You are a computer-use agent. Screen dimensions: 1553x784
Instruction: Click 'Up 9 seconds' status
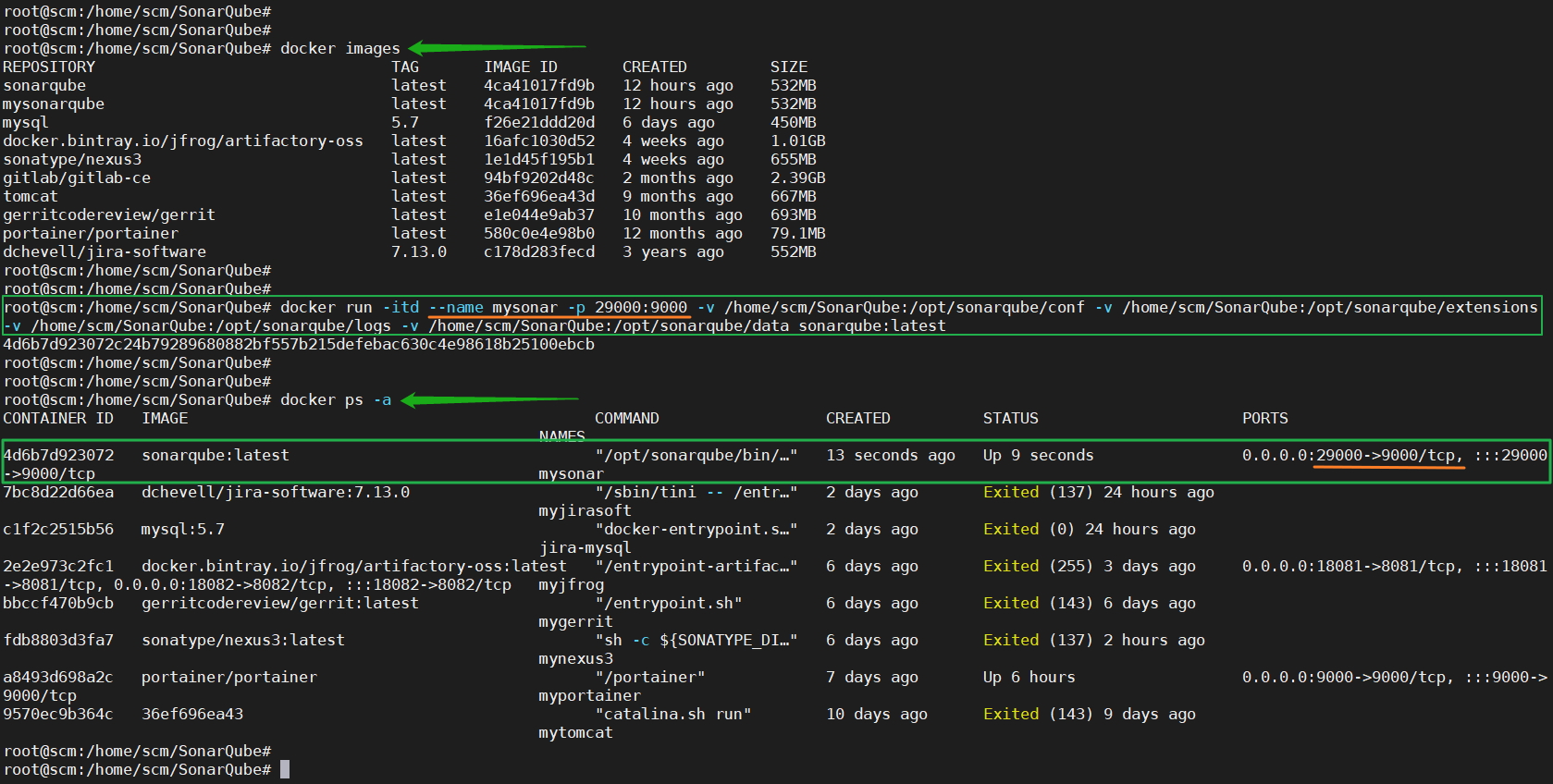pos(1039,455)
